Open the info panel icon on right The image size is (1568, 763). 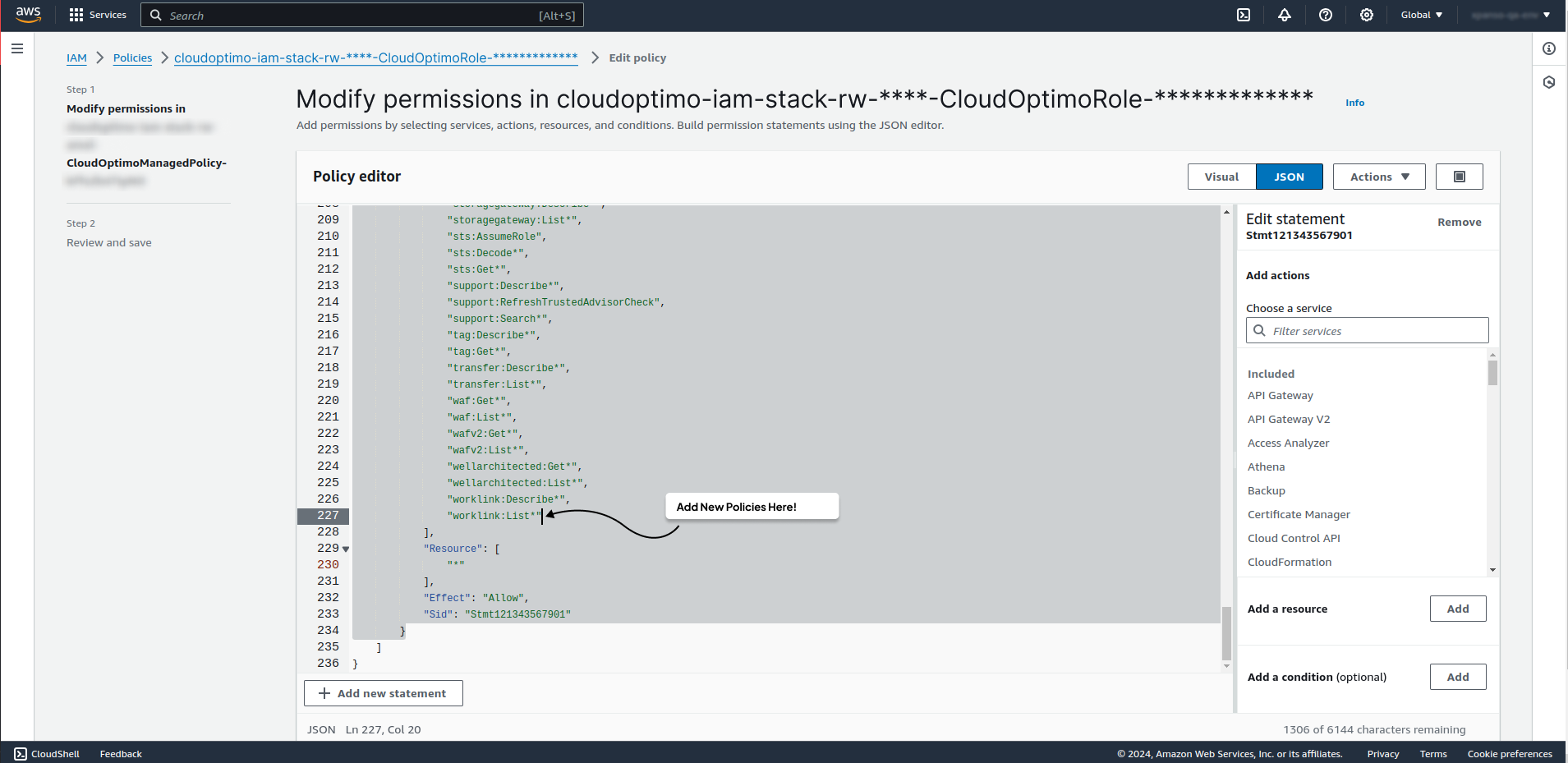click(1549, 48)
